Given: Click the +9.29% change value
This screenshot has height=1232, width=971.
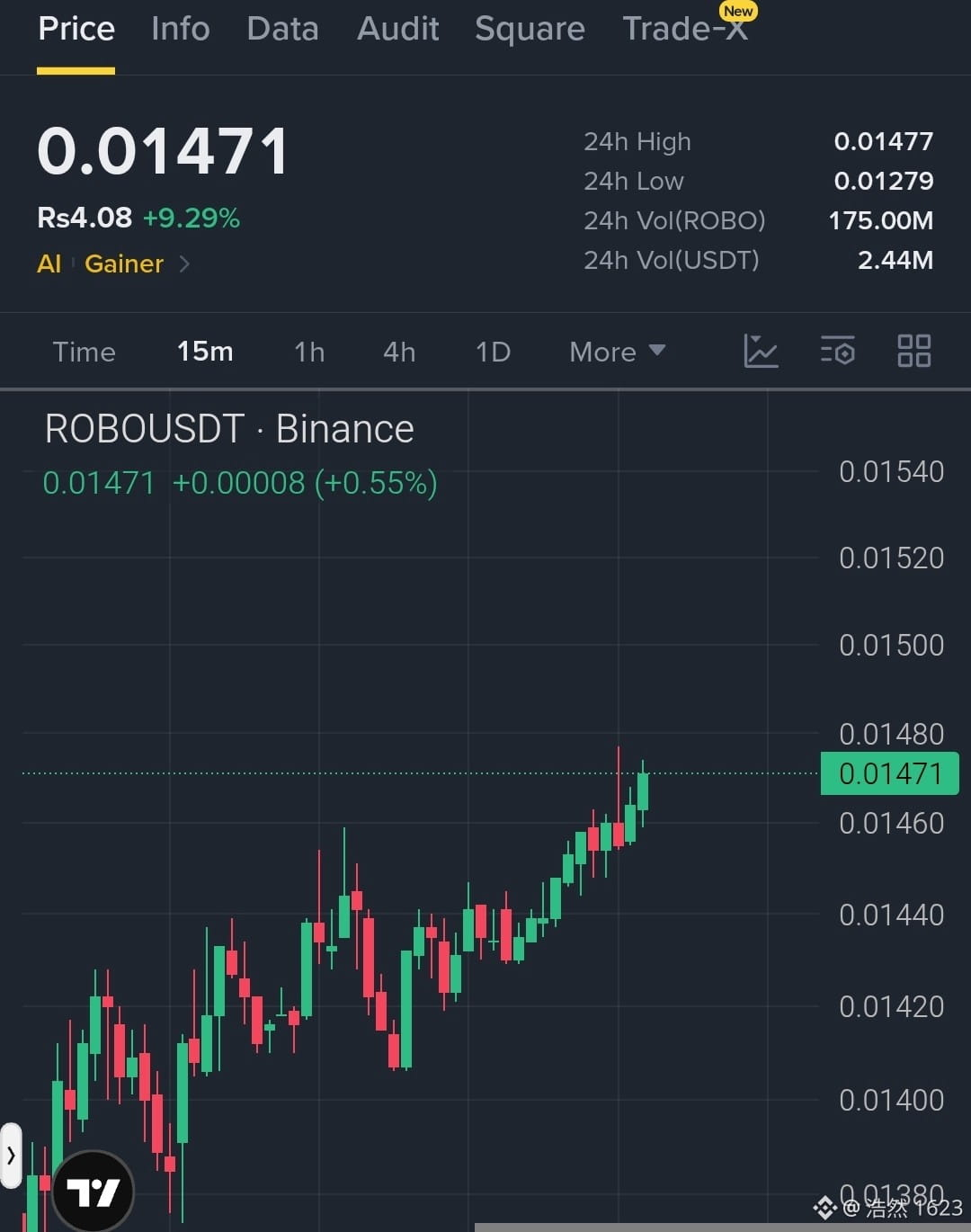Looking at the screenshot, I should [192, 218].
